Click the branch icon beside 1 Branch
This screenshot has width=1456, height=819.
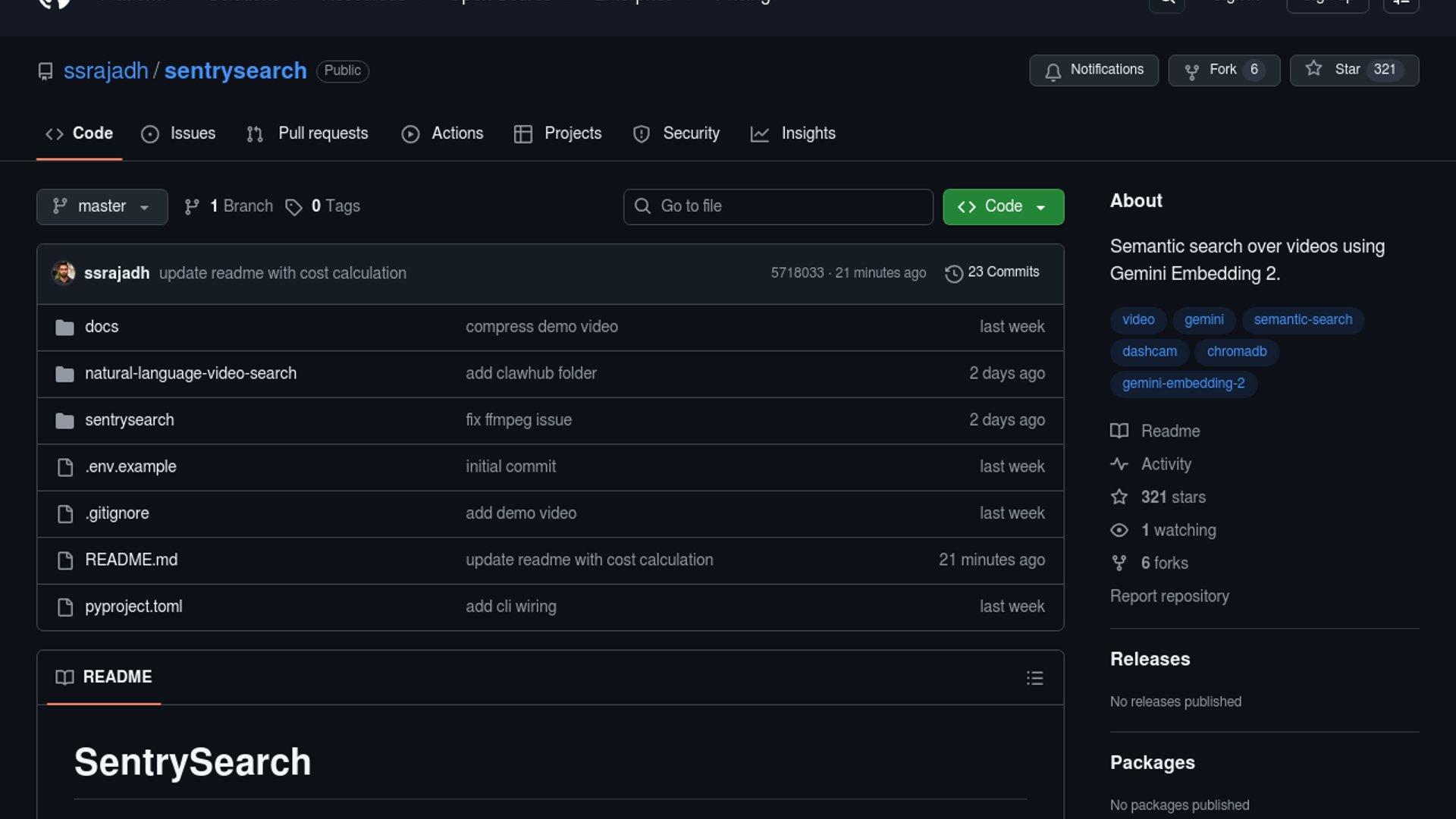pos(192,207)
